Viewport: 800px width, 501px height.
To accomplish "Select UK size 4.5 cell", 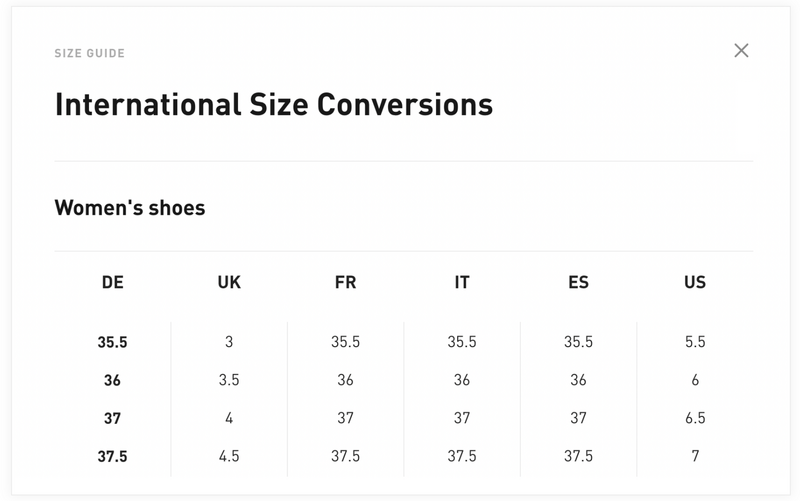I will point(229,456).
